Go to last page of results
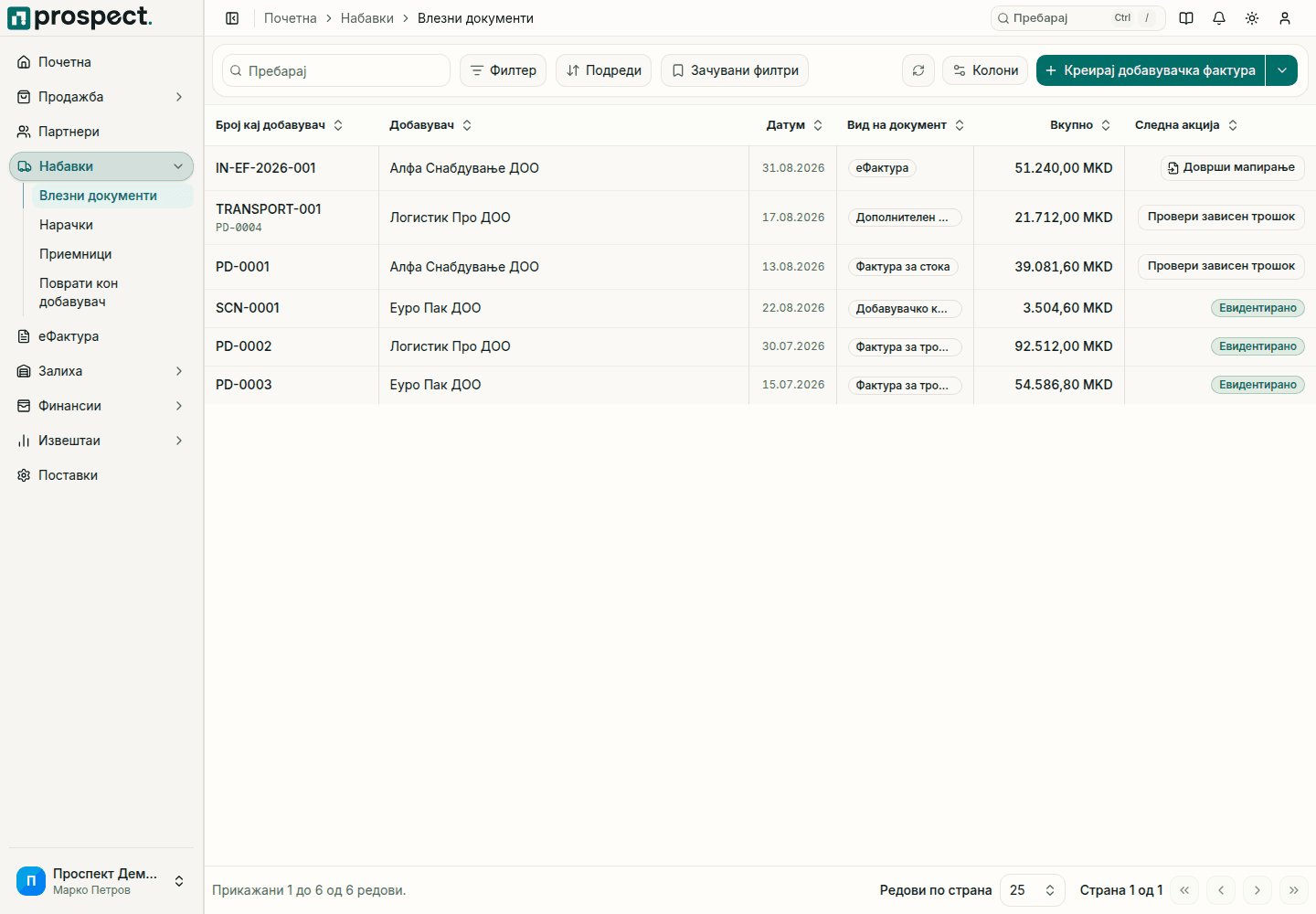The height and width of the screenshot is (914, 1316). (x=1294, y=890)
